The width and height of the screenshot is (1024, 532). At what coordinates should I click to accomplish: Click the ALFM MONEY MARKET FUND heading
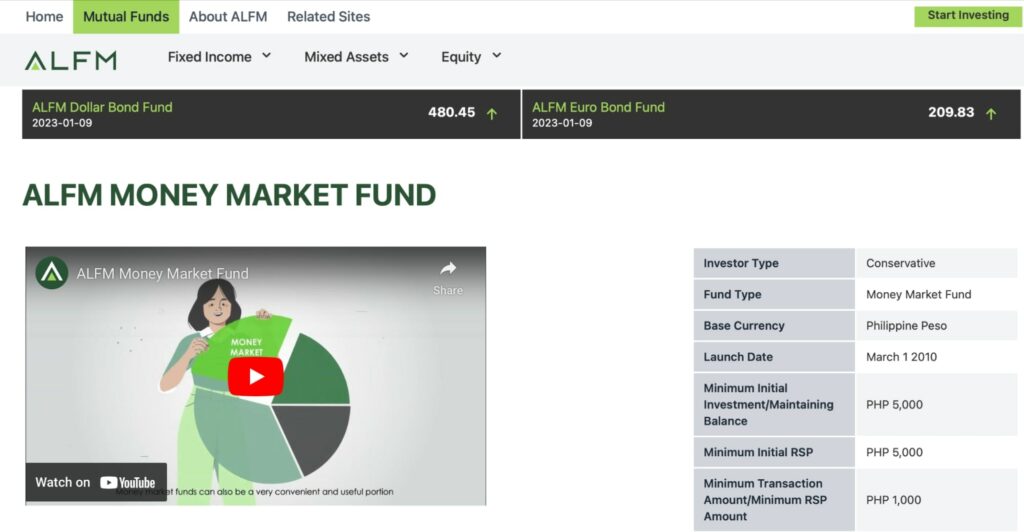pos(229,195)
